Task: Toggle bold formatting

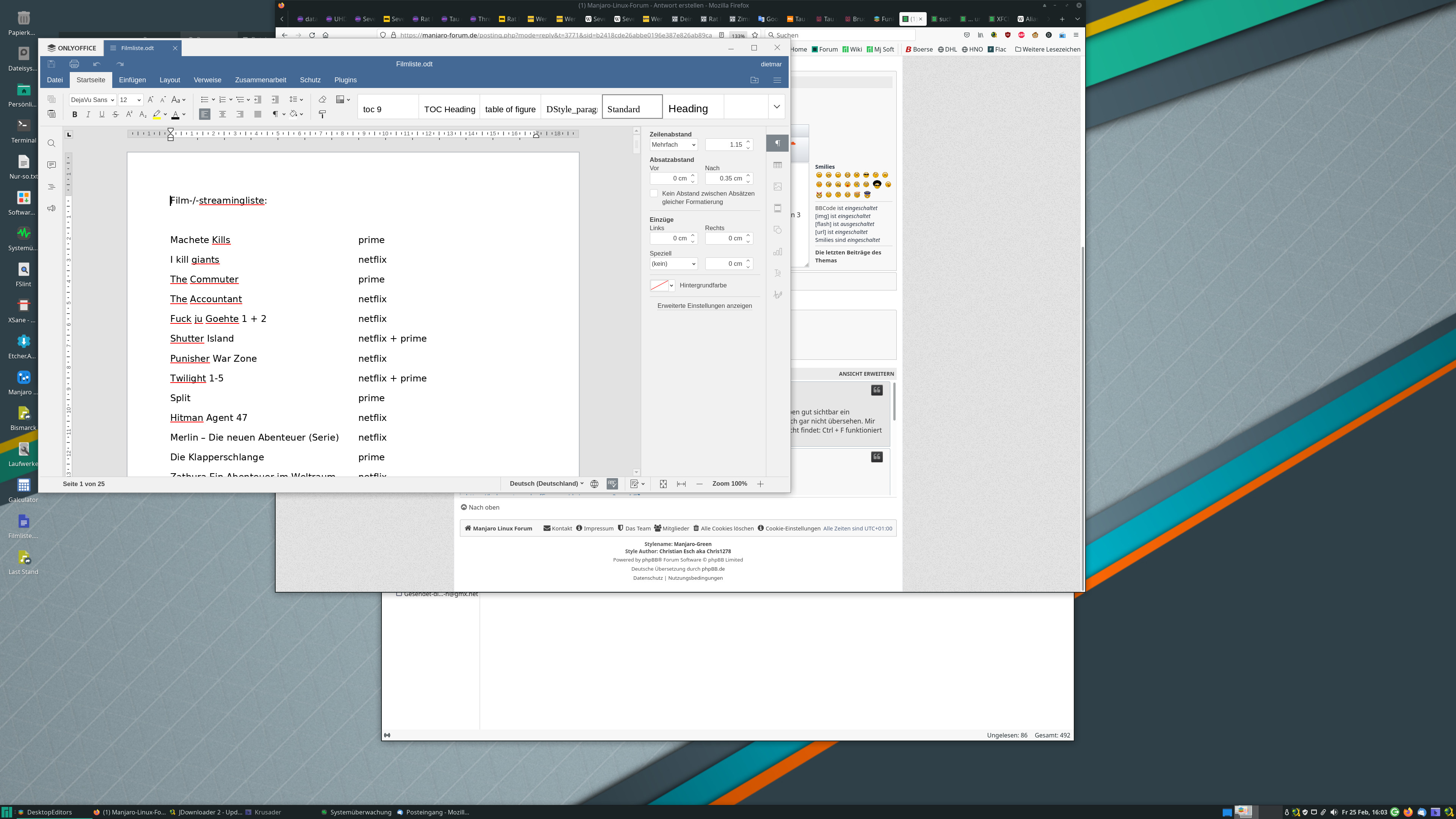Action: [75, 114]
